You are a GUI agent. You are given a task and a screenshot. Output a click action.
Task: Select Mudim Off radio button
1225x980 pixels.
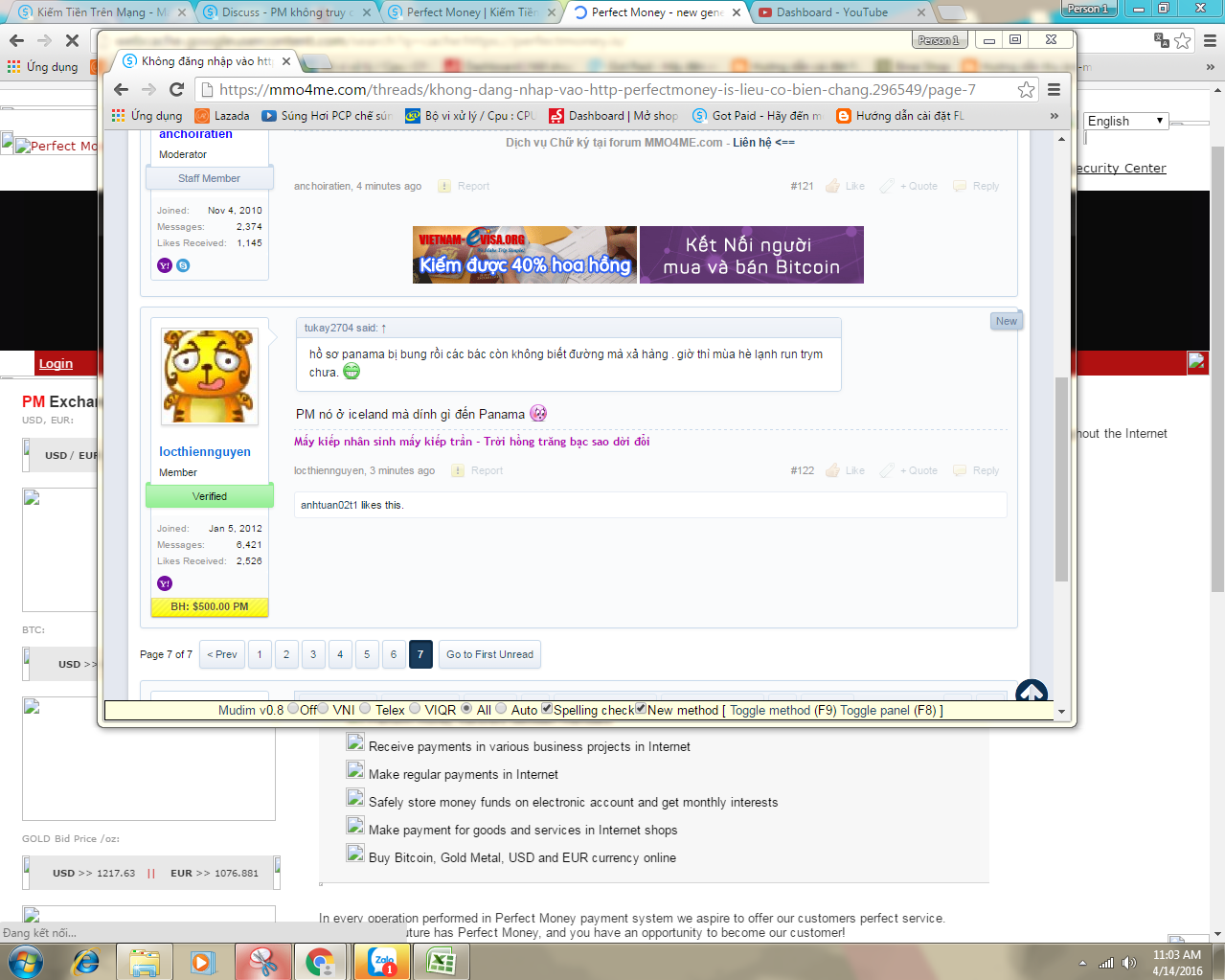tap(293, 709)
